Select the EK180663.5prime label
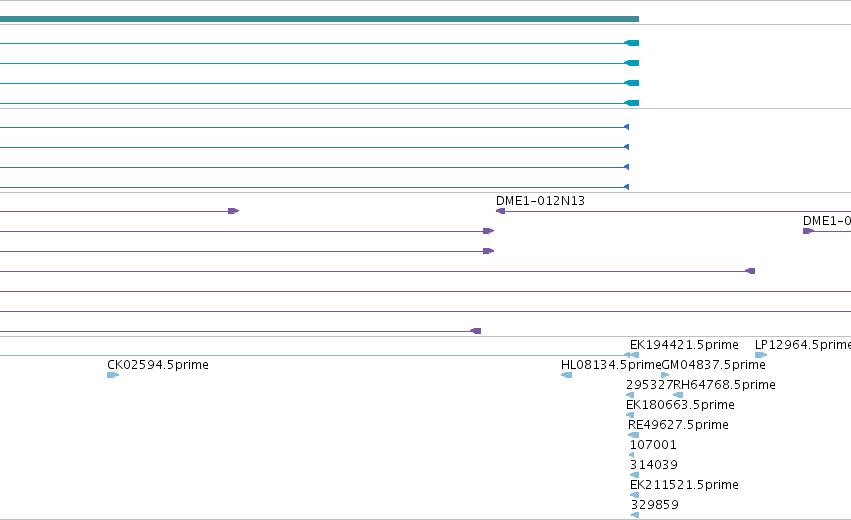The width and height of the screenshot is (851, 520). (680, 405)
